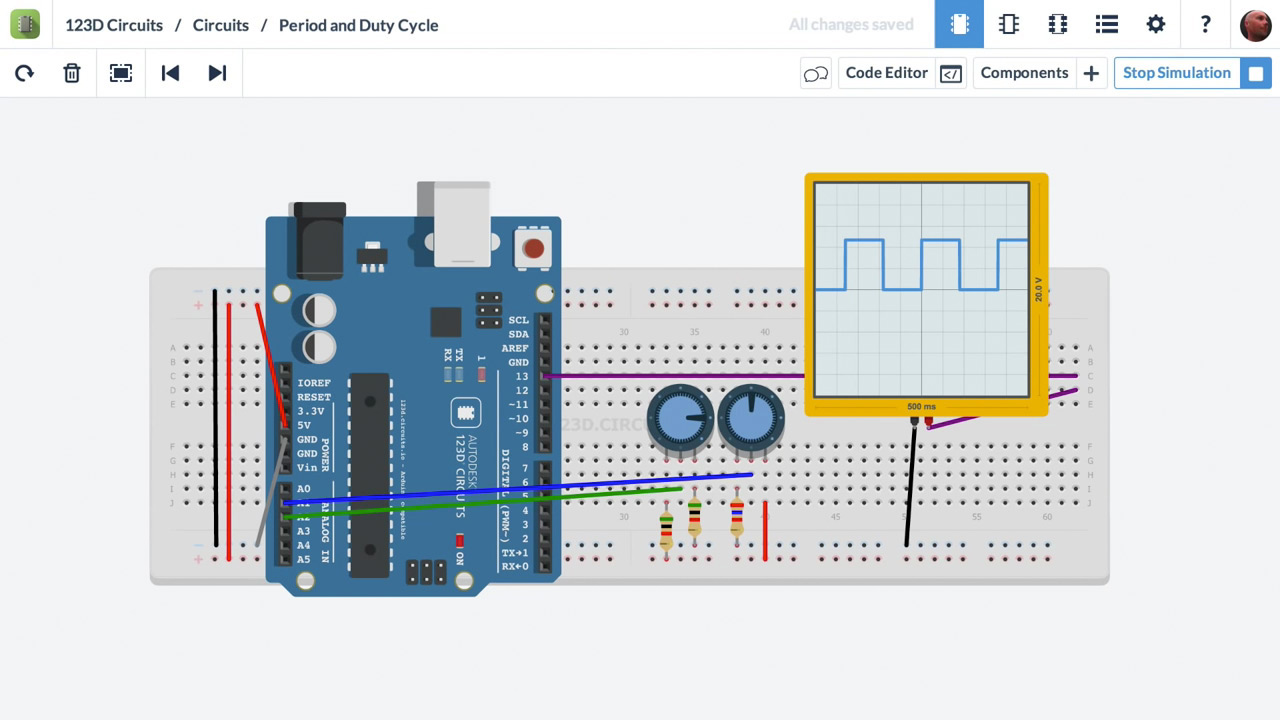Click the All changes saved status
Viewport: 1280px width, 720px height.
click(x=851, y=25)
